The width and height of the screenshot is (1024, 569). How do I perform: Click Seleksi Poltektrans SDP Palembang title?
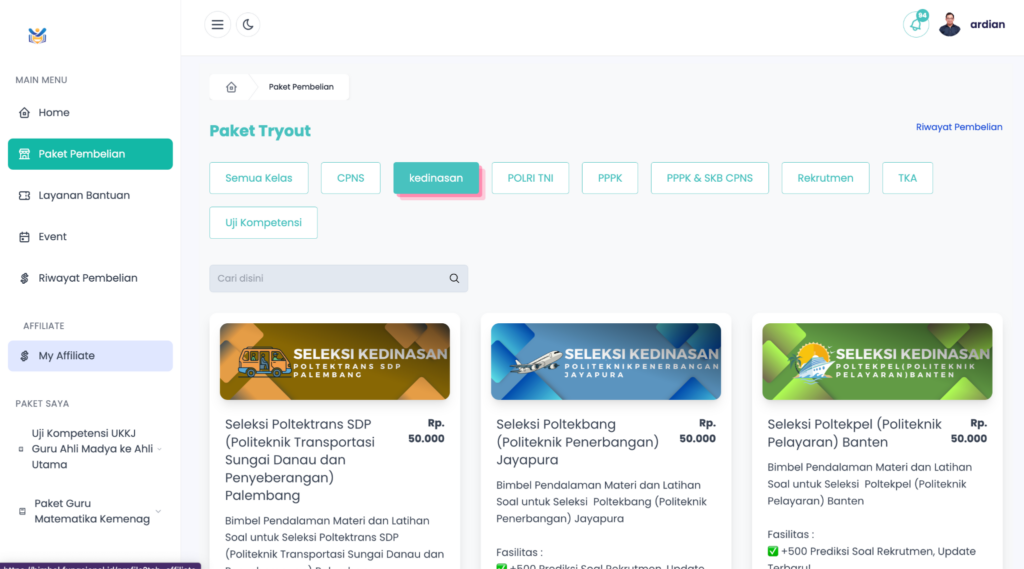300,460
